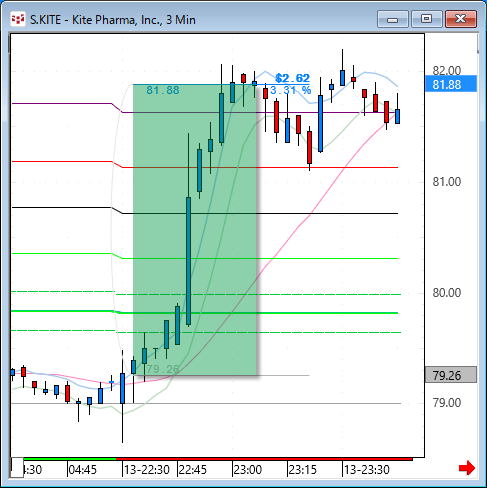Screen dimensions: 487x488
Task: Click the 13-23:30 time axis label
Action: 367,470
